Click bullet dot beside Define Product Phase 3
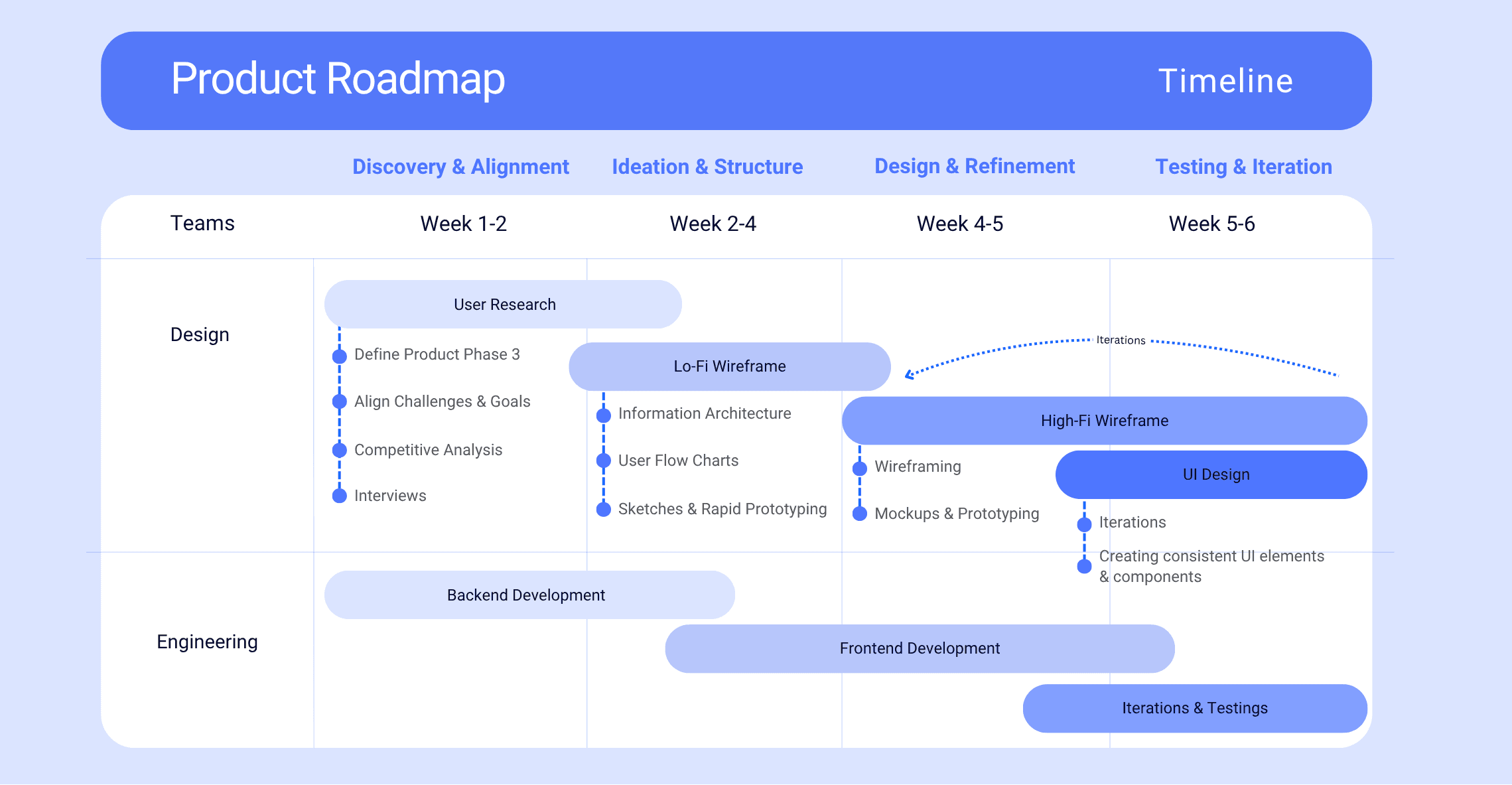Viewport: 1512px width, 785px height. (x=340, y=356)
